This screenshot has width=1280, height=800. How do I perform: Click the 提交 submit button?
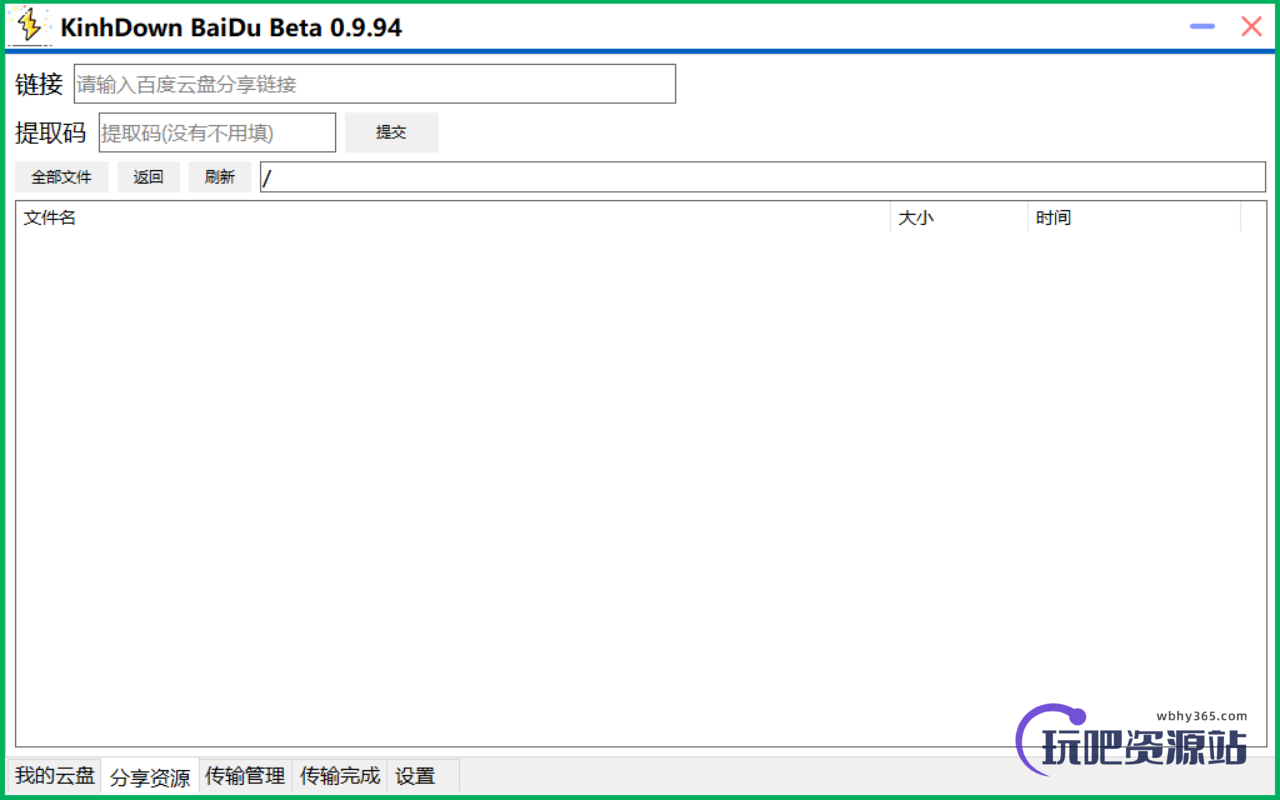click(x=391, y=132)
